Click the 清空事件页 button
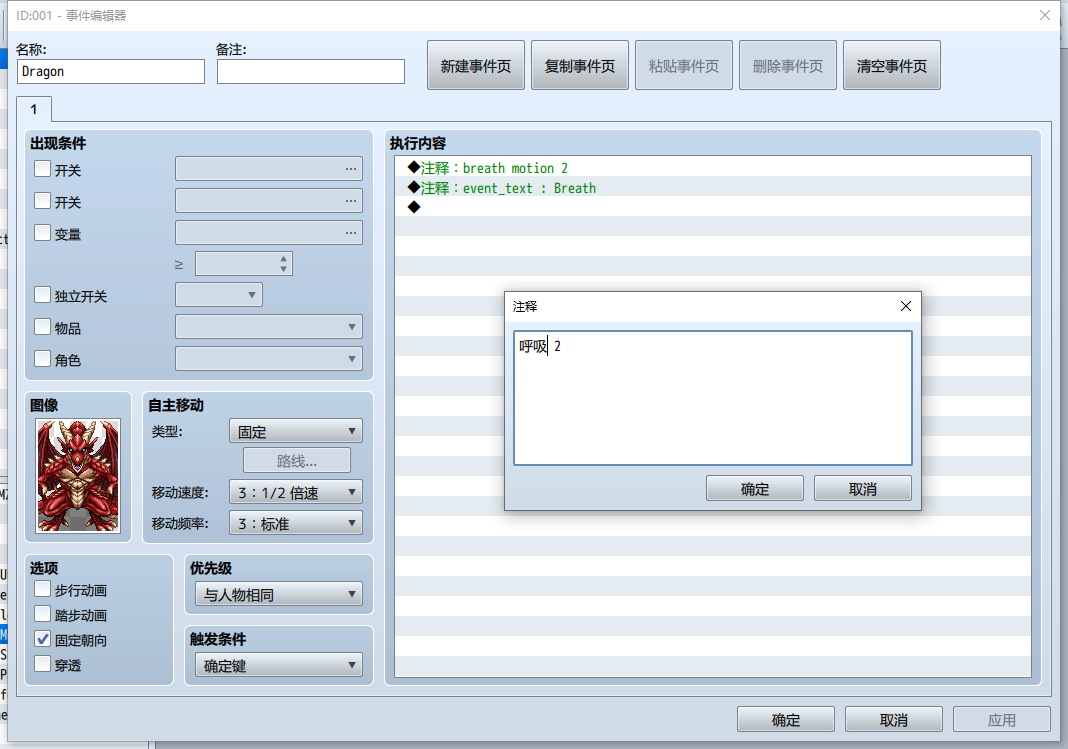This screenshot has width=1068, height=749. pyautogui.click(x=892, y=65)
